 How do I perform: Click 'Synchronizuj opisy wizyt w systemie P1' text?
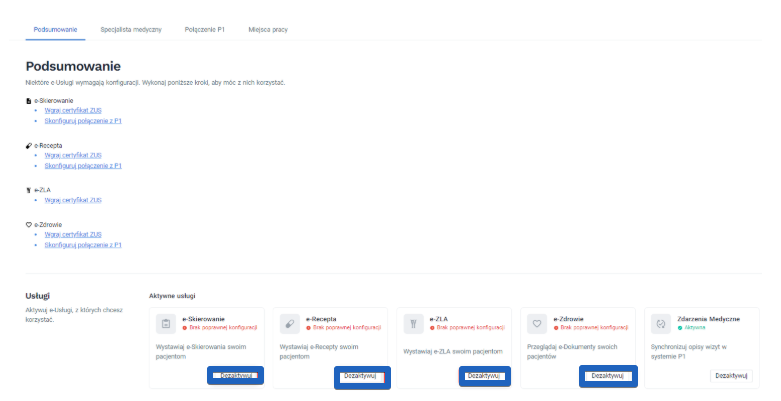[x=689, y=352]
